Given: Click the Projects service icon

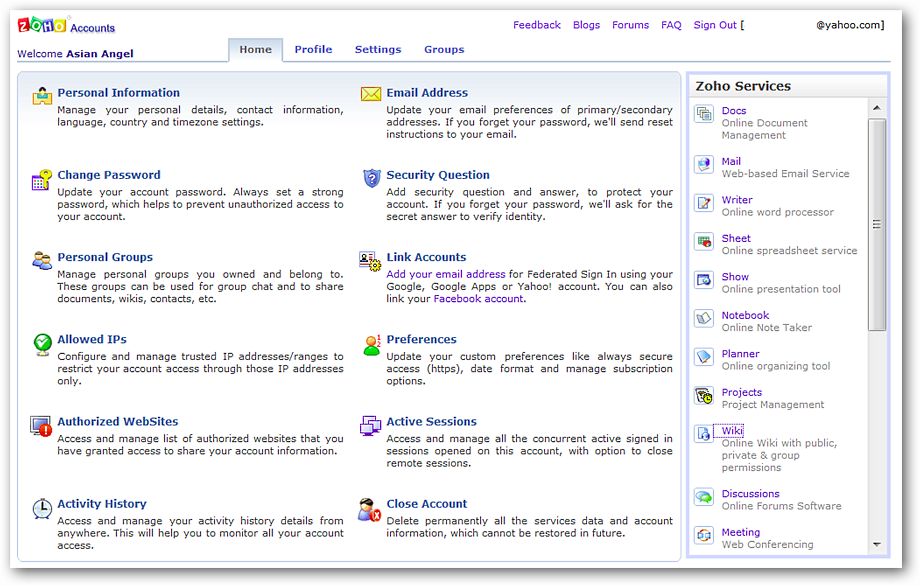Looking at the screenshot, I should click(703, 395).
